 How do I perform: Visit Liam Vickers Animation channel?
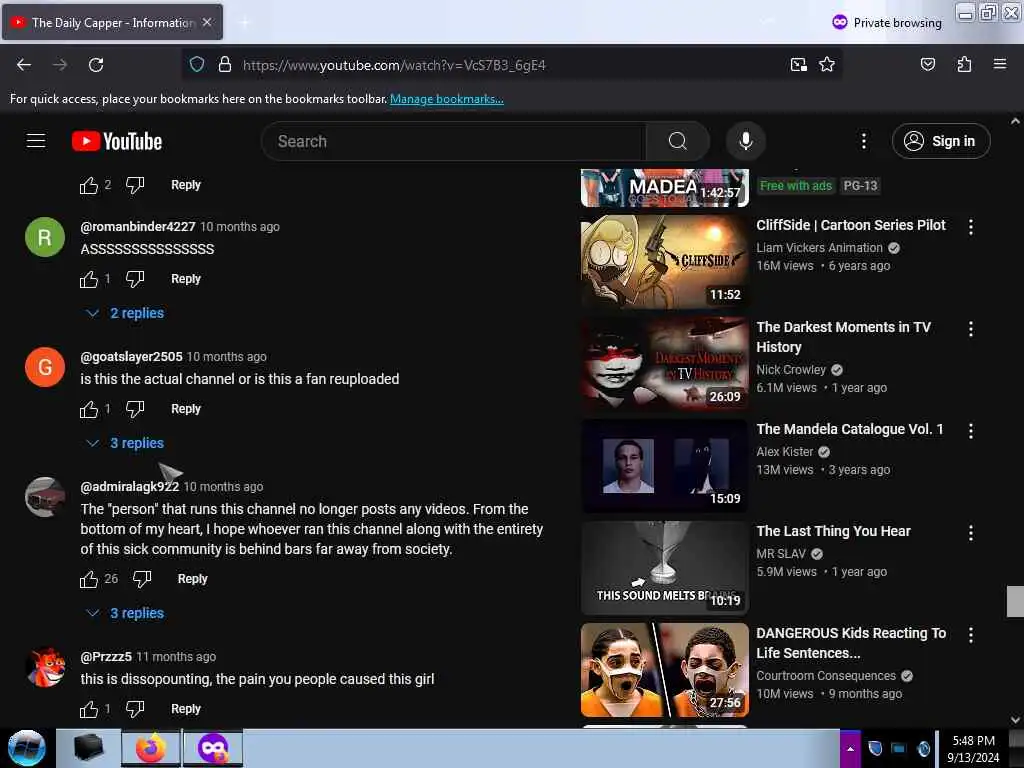pyautogui.click(x=820, y=248)
